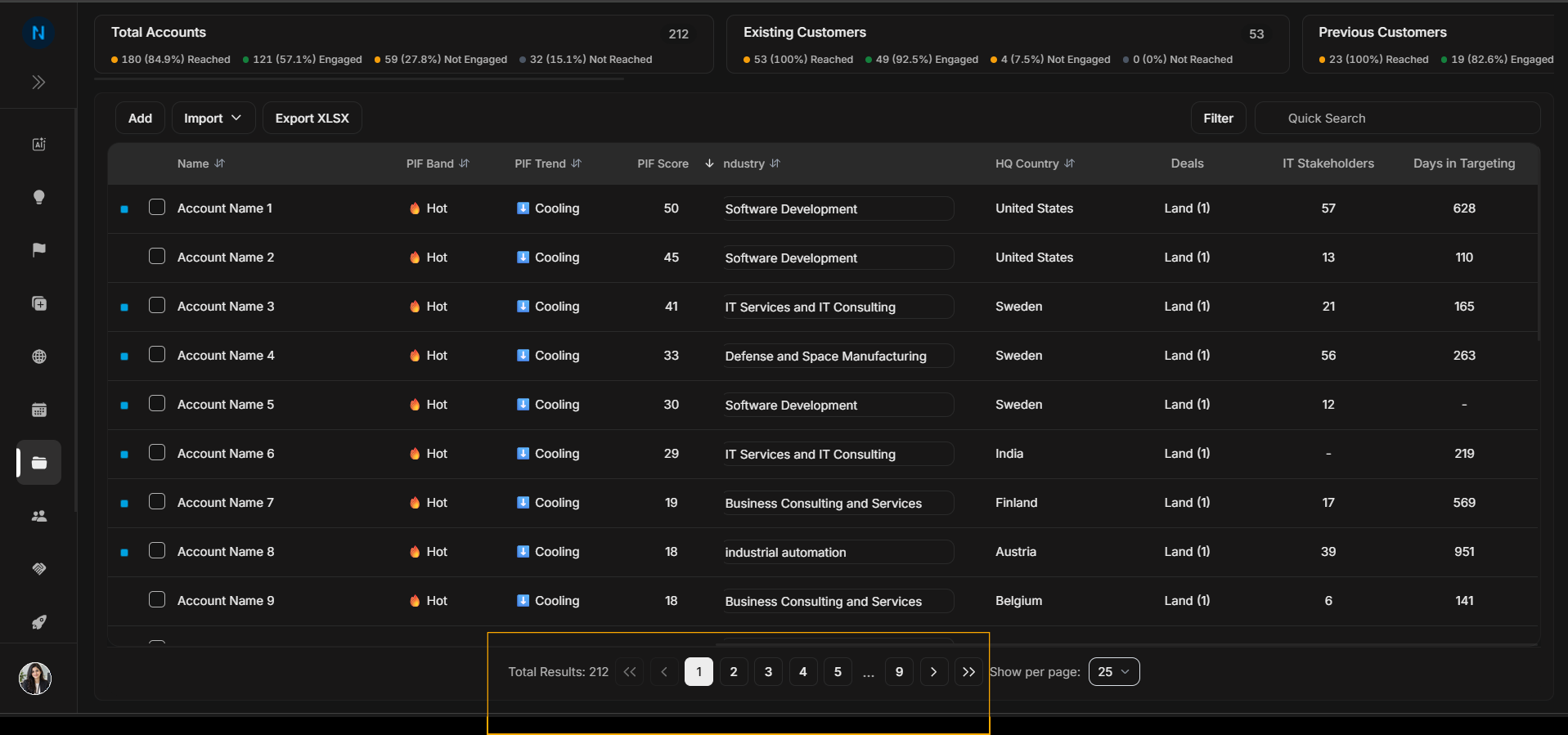Click the Add button
This screenshot has width=1568, height=735.
pyautogui.click(x=140, y=119)
